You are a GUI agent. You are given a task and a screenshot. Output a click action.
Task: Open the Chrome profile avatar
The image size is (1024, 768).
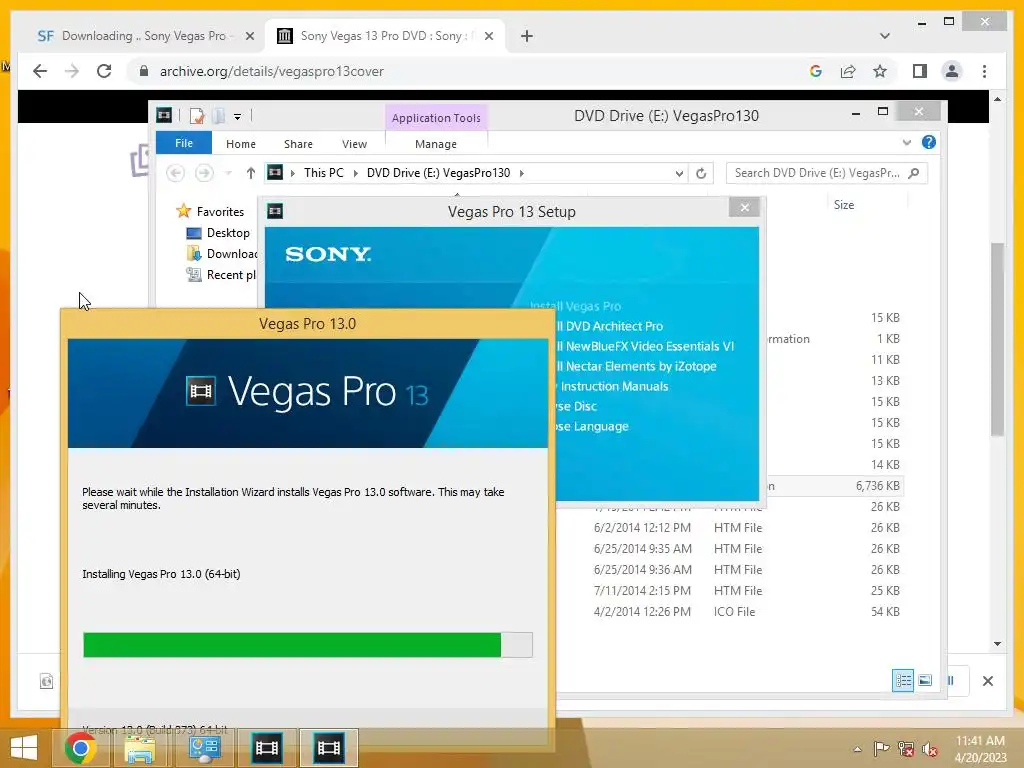click(952, 71)
